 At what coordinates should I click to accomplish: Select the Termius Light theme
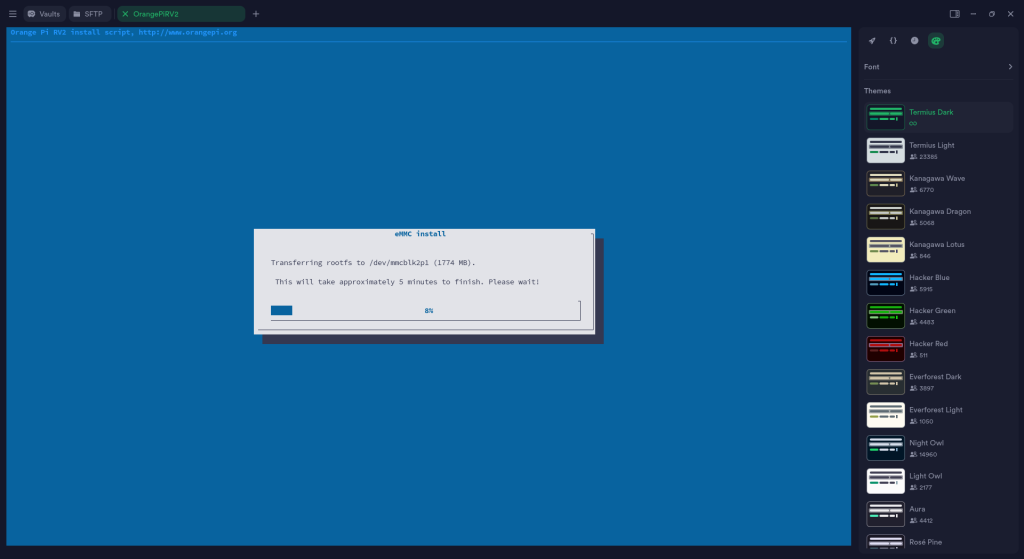click(x=938, y=150)
